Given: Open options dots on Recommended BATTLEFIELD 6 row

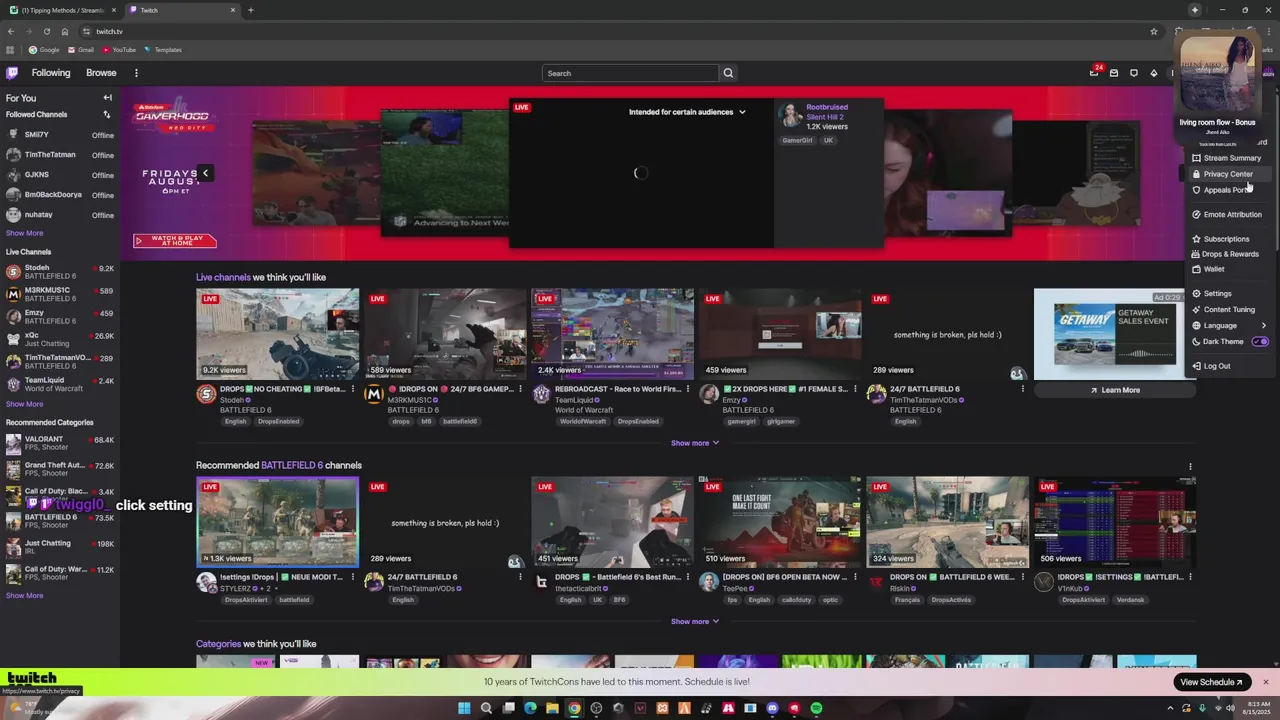Looking at the screenshot, I should pyautogui.click(x=1190, y=466).
